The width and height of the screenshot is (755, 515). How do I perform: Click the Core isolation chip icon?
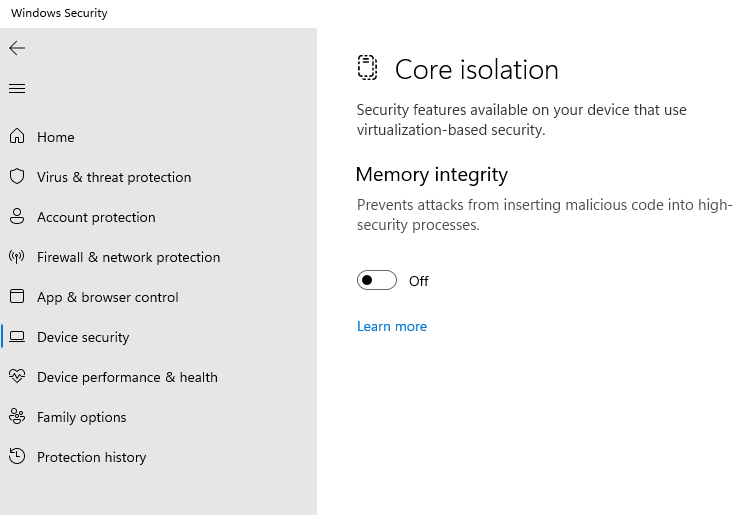[x=368, y=68]
